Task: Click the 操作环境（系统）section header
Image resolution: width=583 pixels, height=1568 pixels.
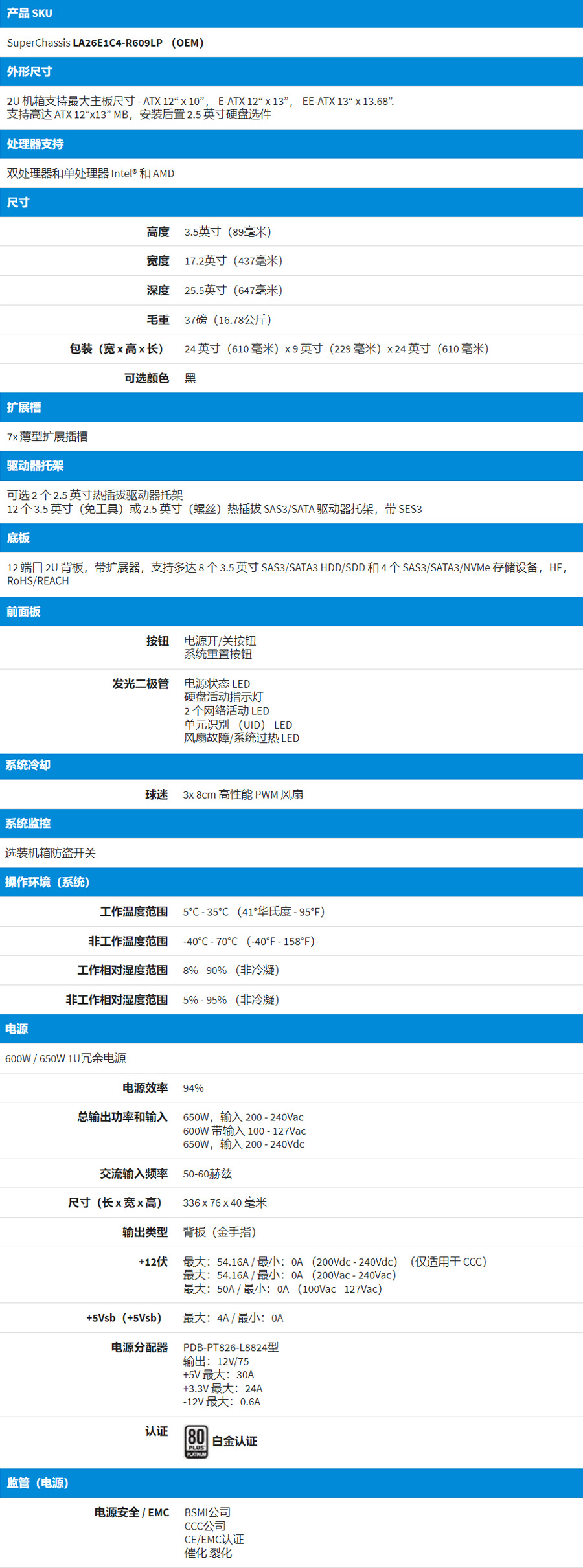Action: [47, 882]
